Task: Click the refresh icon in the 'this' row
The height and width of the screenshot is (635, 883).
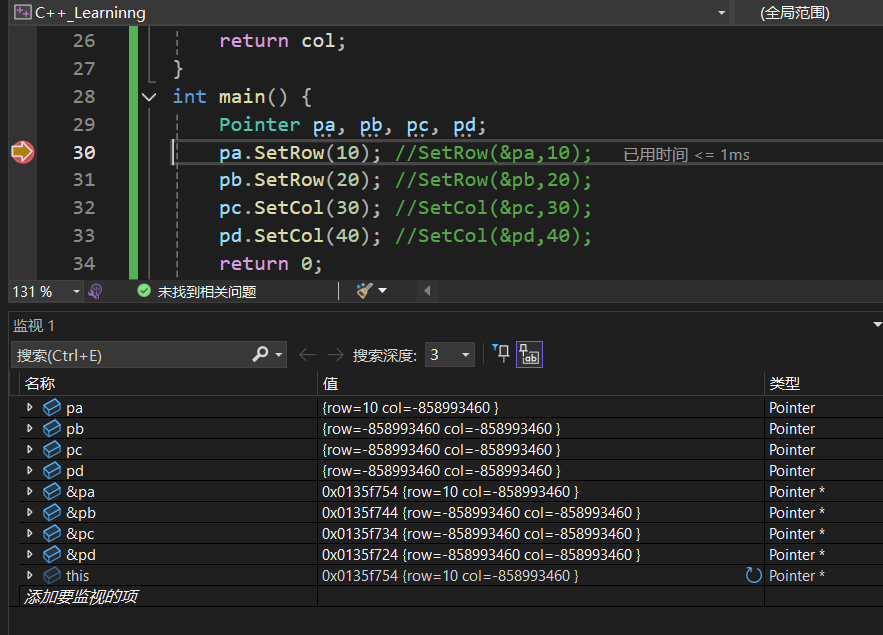Action: 754,575
